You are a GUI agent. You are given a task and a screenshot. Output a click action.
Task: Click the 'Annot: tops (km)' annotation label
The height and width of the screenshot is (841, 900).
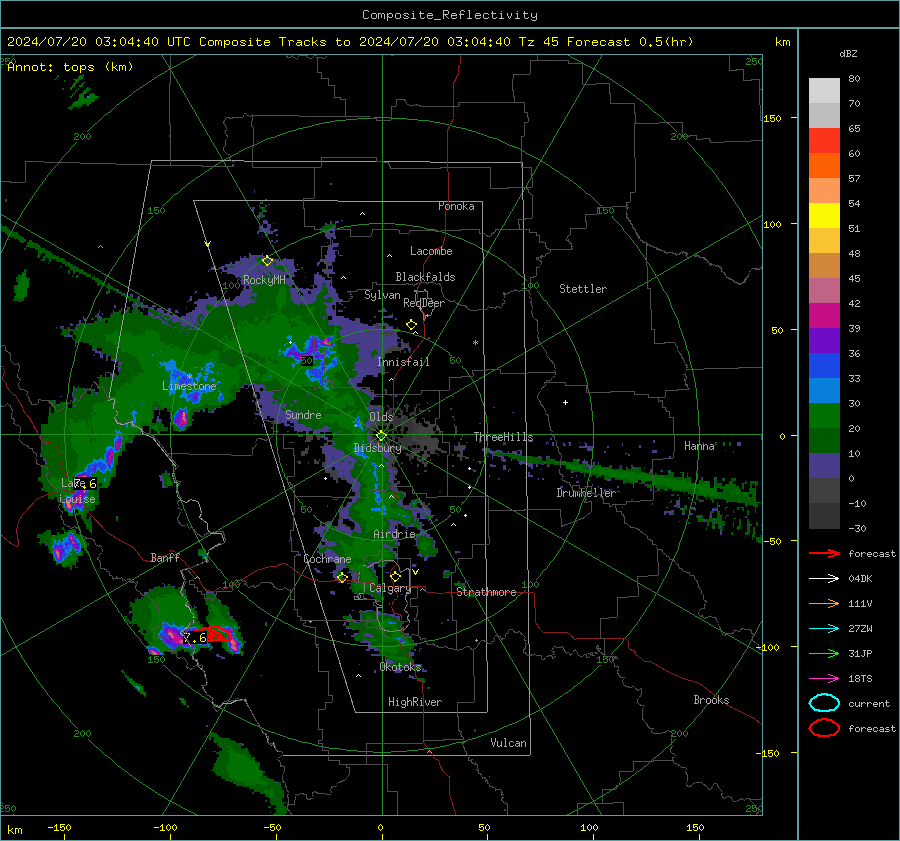point(70,67)
